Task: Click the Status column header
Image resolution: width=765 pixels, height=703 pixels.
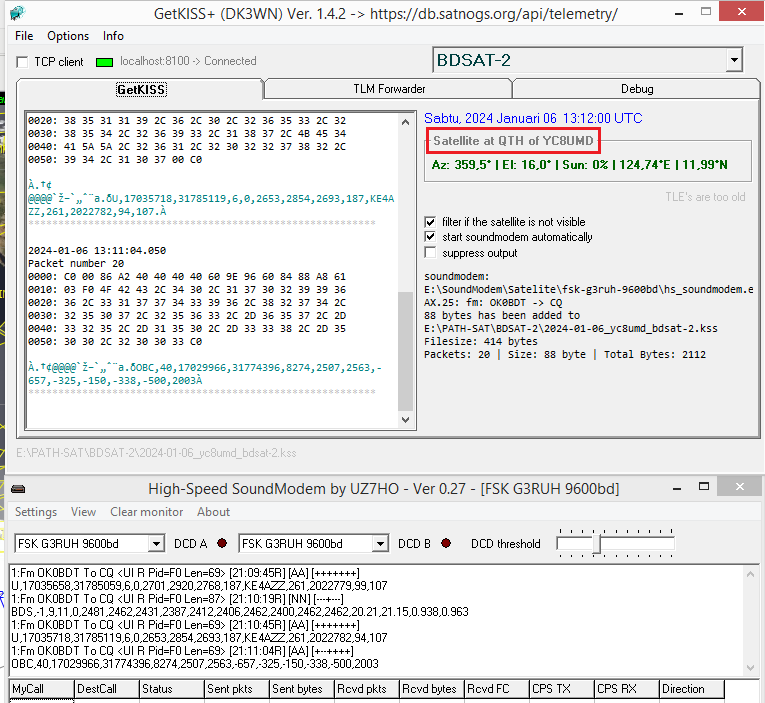Action: pyautogui.click(x=172, y=689)
